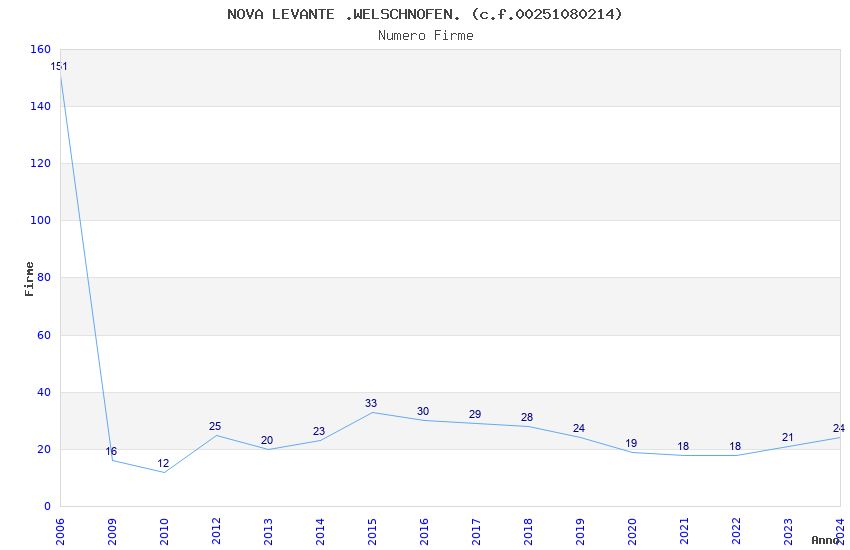Select the data label 19 for 2020

pyautogui.click(x=631, y=443)
